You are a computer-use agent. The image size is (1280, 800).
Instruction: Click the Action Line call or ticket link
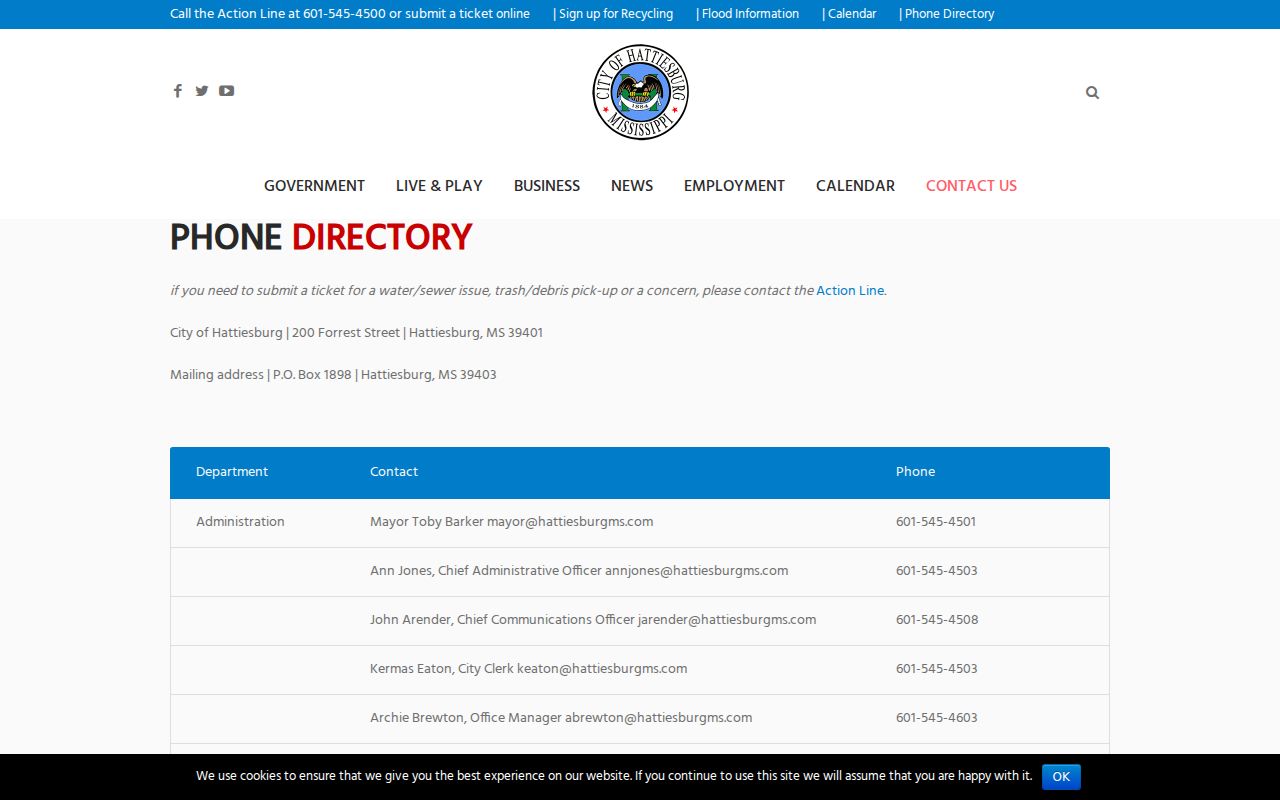[350, 14]
